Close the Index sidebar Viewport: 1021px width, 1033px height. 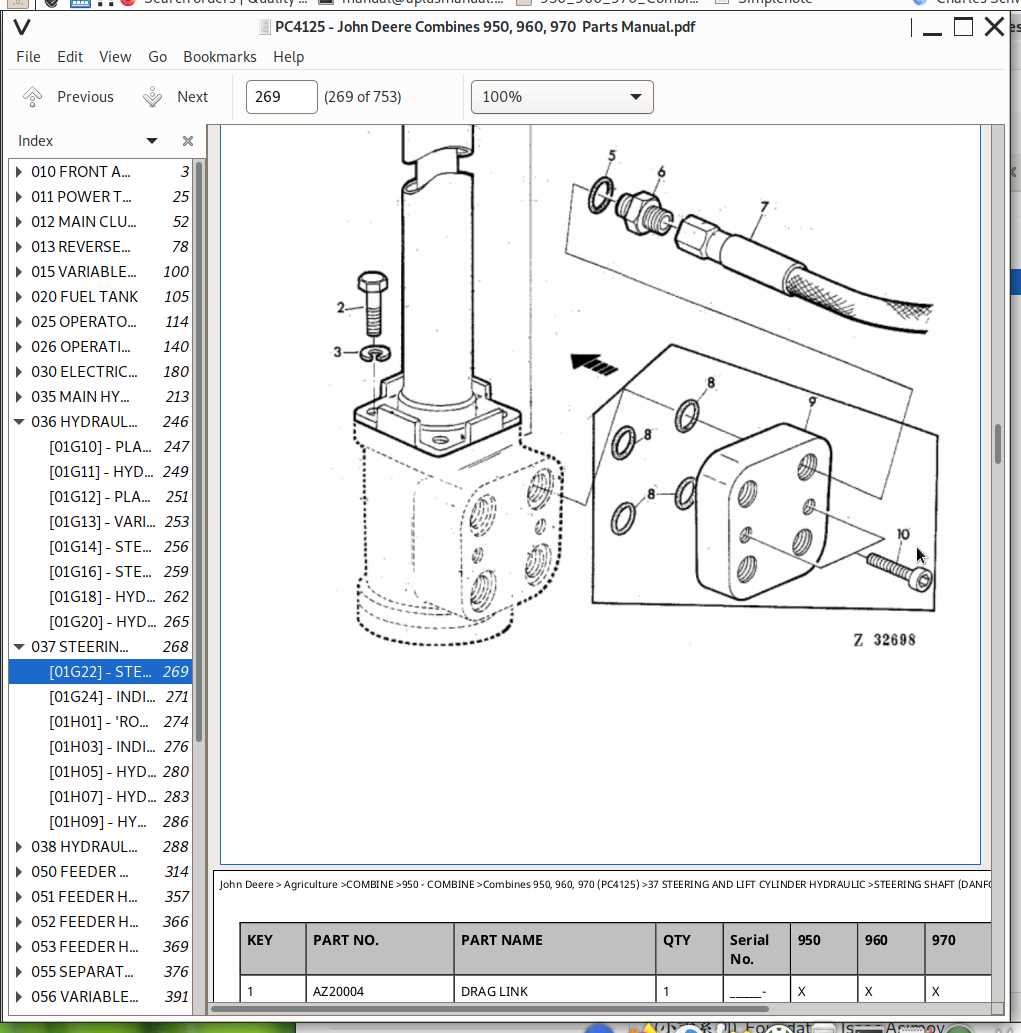pos(188,141)
